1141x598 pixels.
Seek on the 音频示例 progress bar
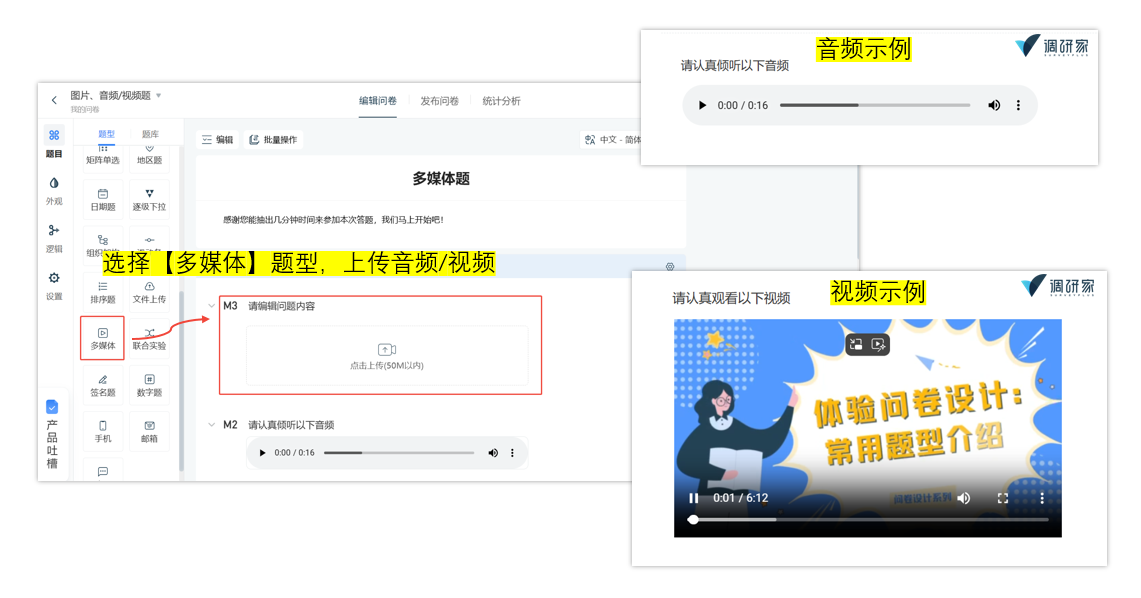tap(875, 105)
